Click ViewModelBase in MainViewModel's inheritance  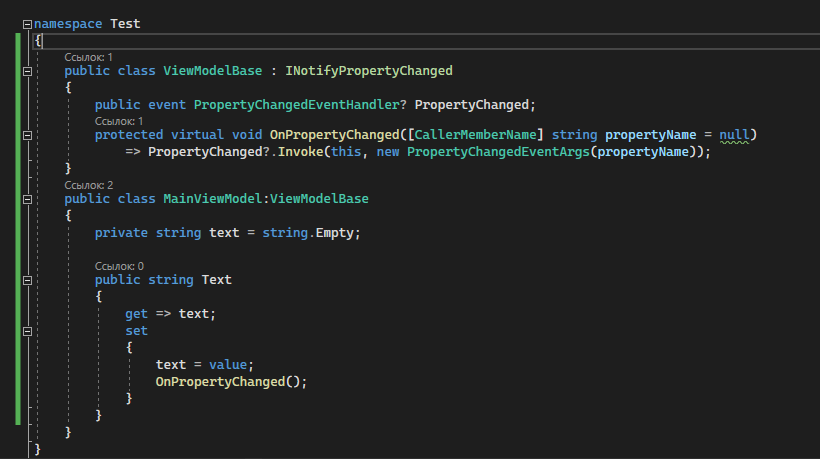(319, 199)
